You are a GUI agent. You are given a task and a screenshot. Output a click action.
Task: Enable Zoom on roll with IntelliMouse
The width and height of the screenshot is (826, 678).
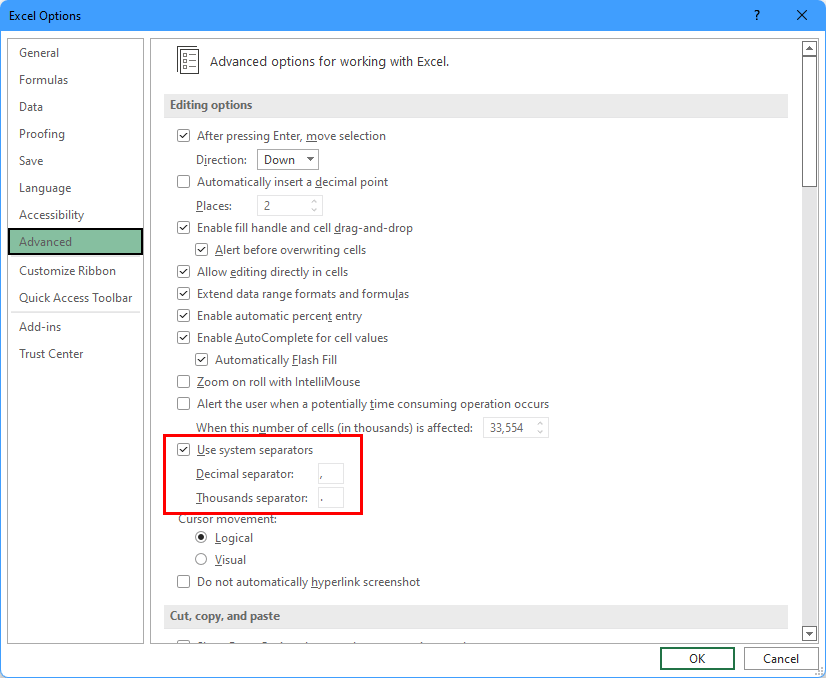pyautogui.click(x=183, y=382)
